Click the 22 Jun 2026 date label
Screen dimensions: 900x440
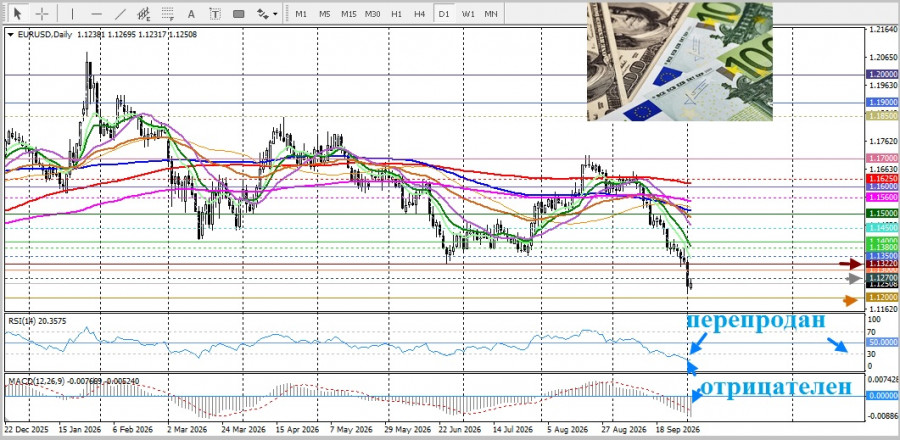(x=459, y=429)
